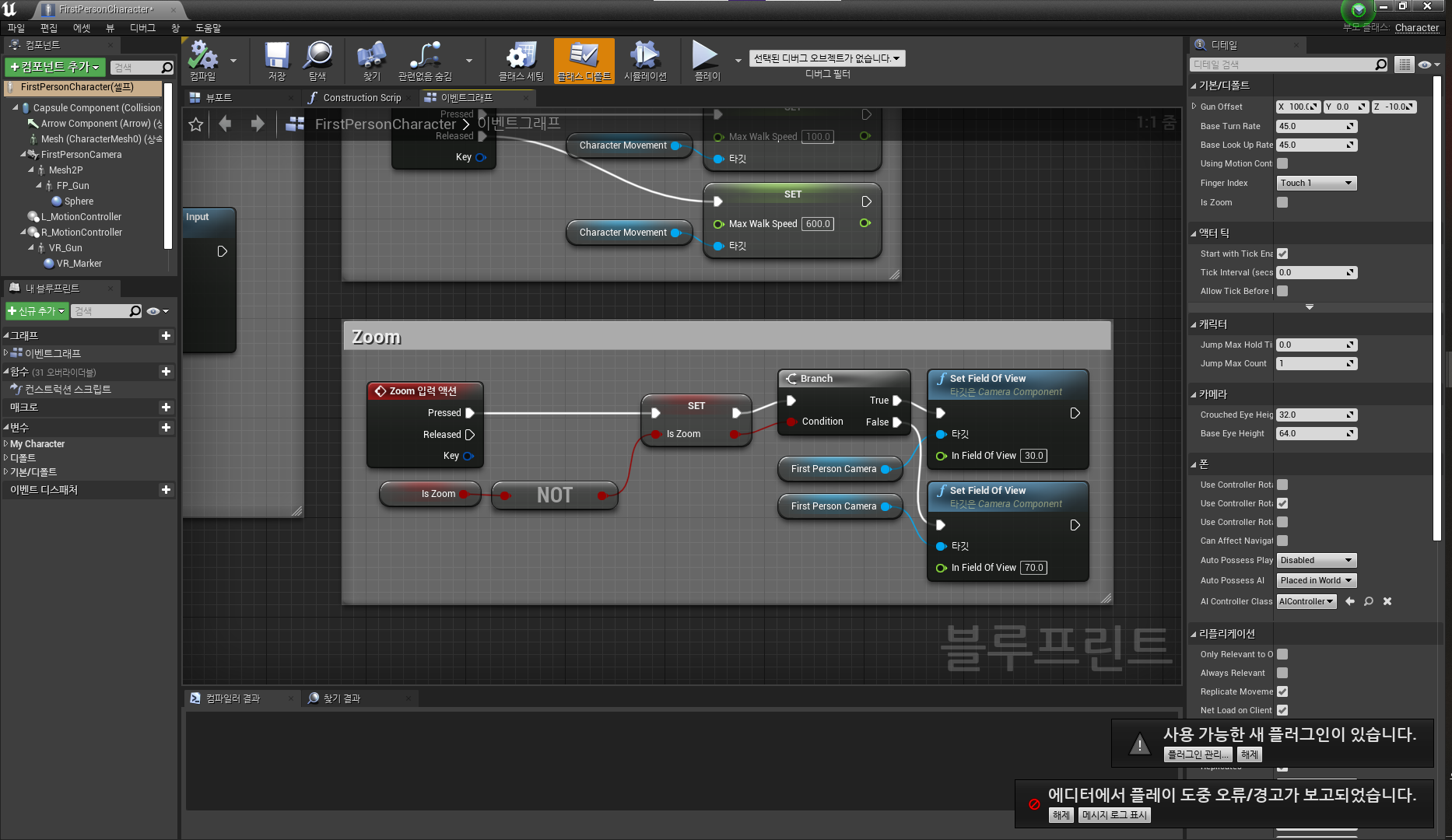The width and height of the screenshot is (1452, 840).
Task: Open Finger Index Touch 1 dropdown
Action: tap(1317, 183)
